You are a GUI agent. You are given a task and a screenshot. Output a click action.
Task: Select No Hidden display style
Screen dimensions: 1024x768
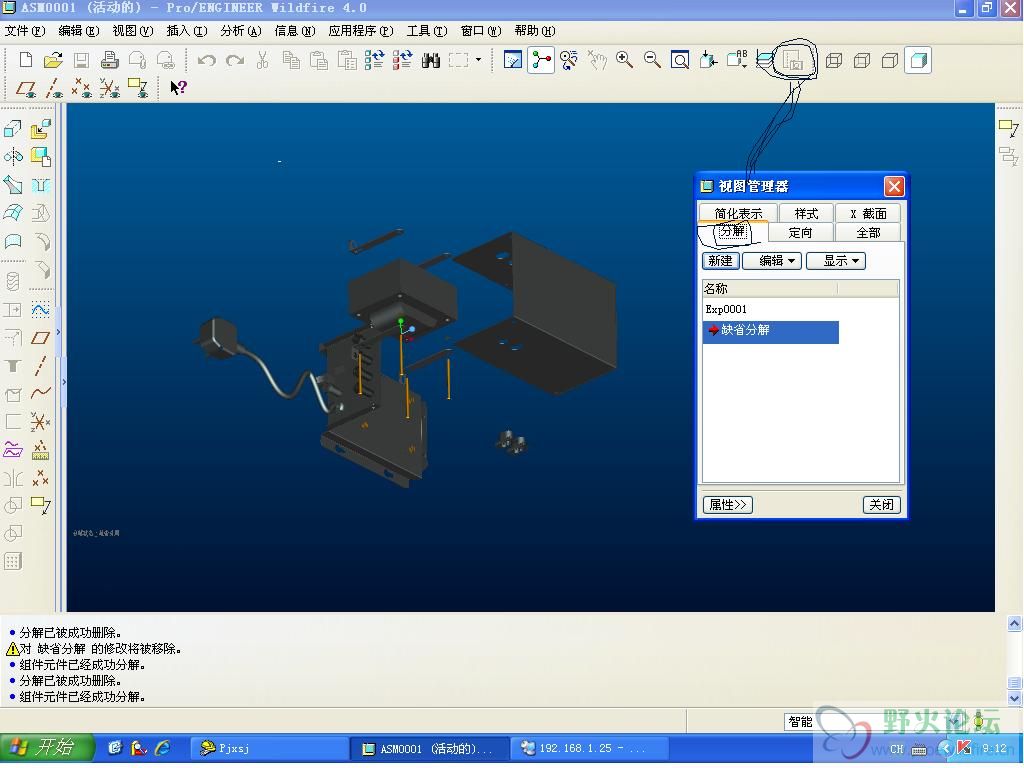[889, 61]
